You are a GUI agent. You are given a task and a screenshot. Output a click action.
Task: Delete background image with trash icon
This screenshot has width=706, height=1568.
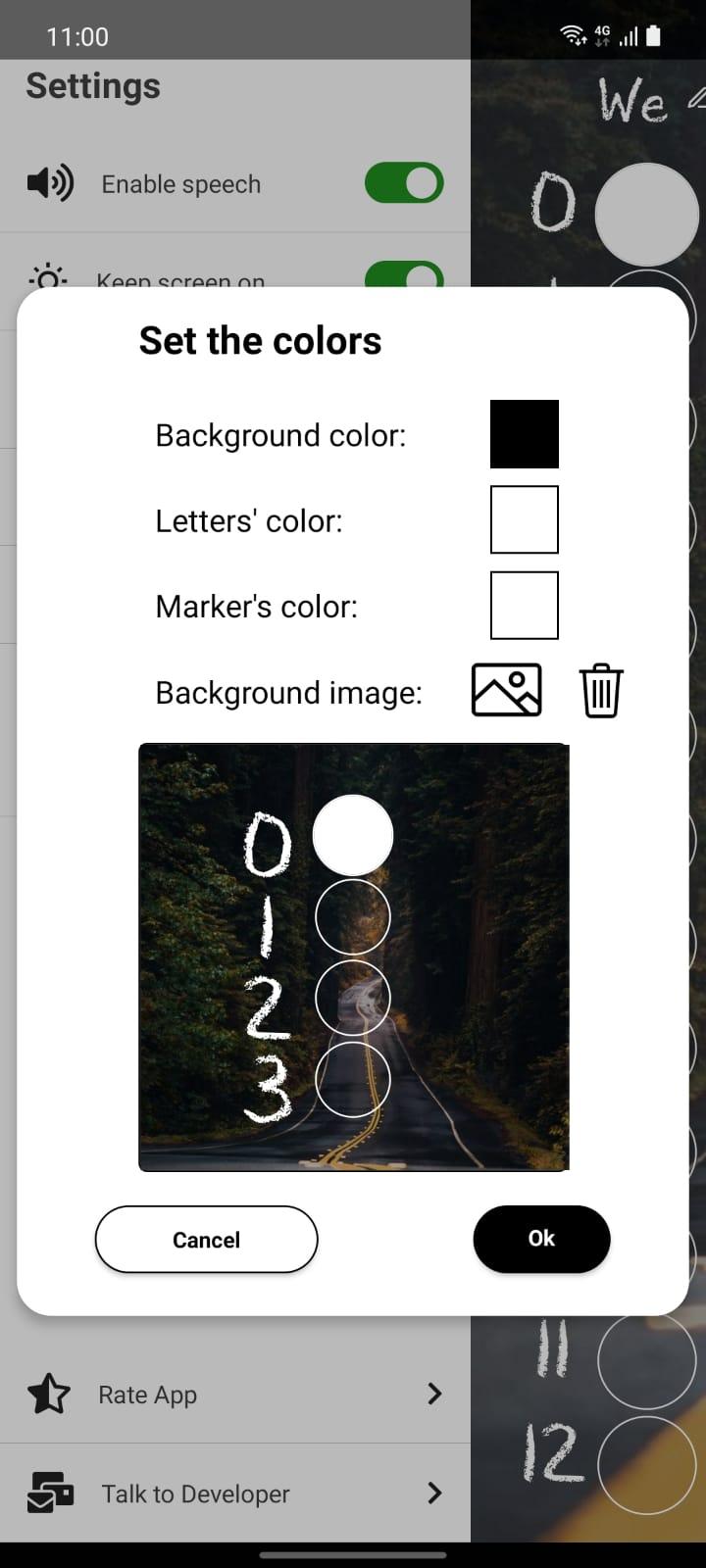click(x=601, y=691)
